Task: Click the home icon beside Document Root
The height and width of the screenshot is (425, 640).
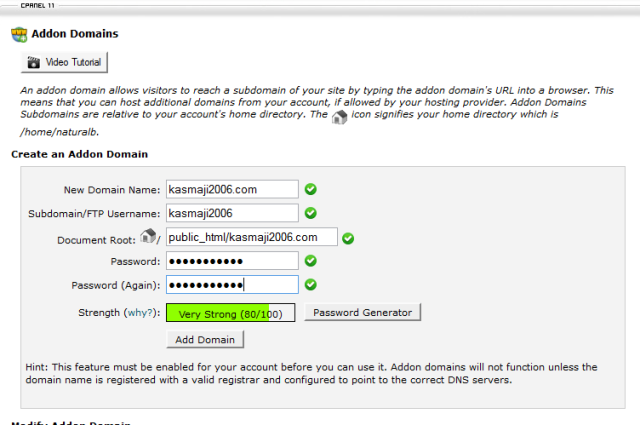Action: click(x=148, y=236)
